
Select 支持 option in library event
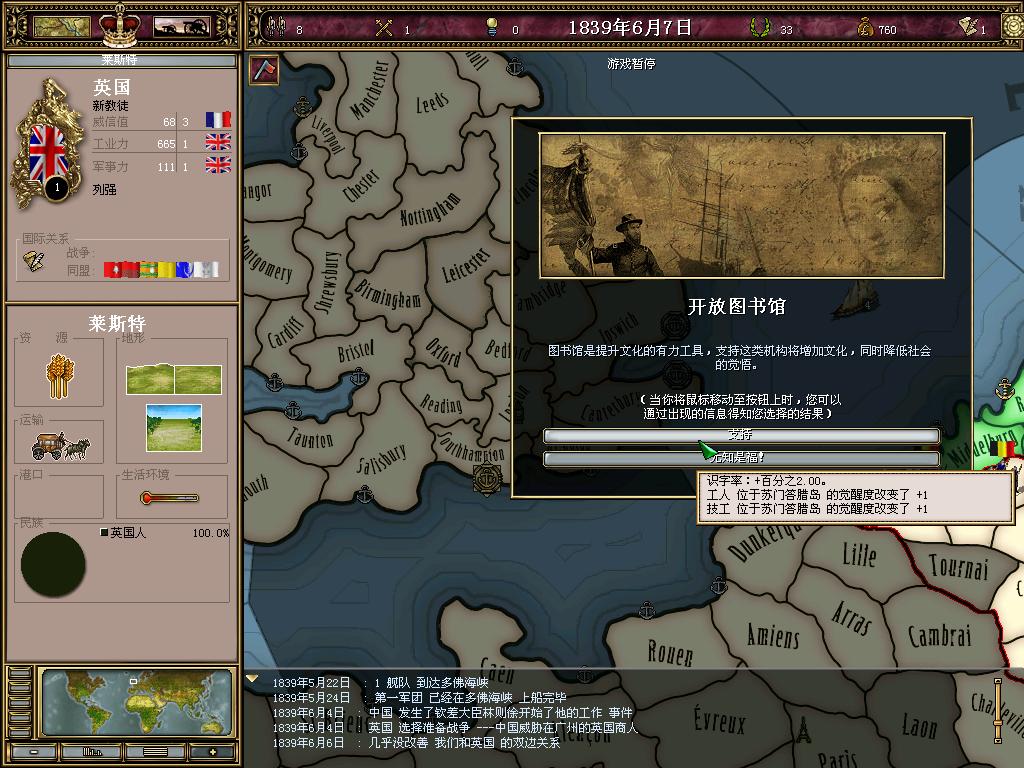pos(741,436)
